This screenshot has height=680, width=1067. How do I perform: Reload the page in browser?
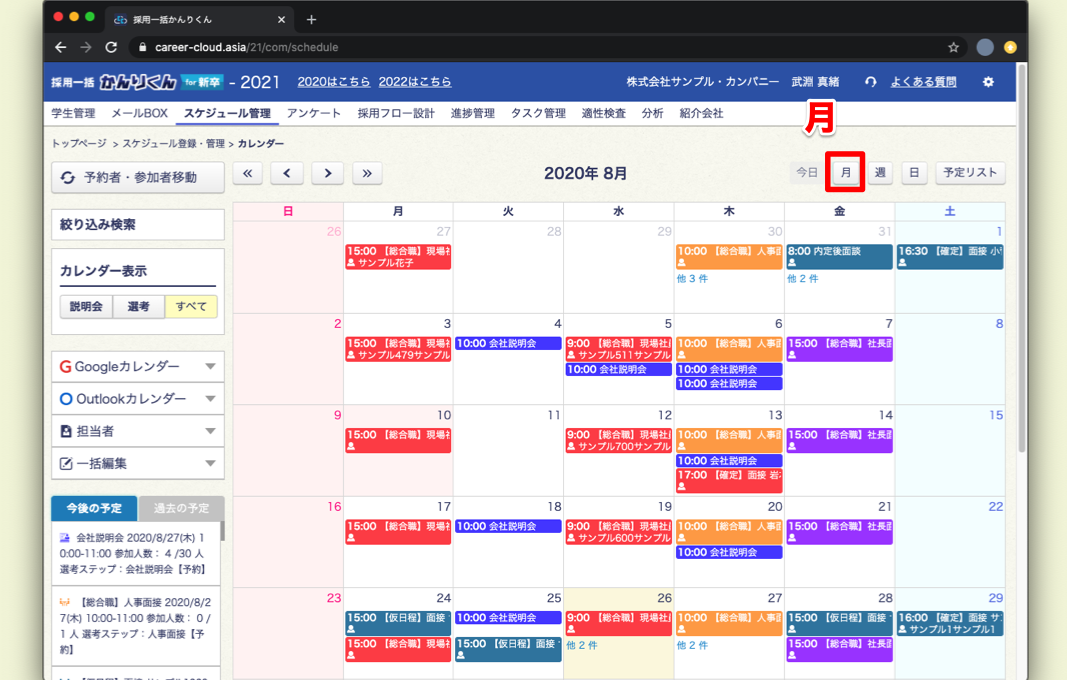[111, 47]
